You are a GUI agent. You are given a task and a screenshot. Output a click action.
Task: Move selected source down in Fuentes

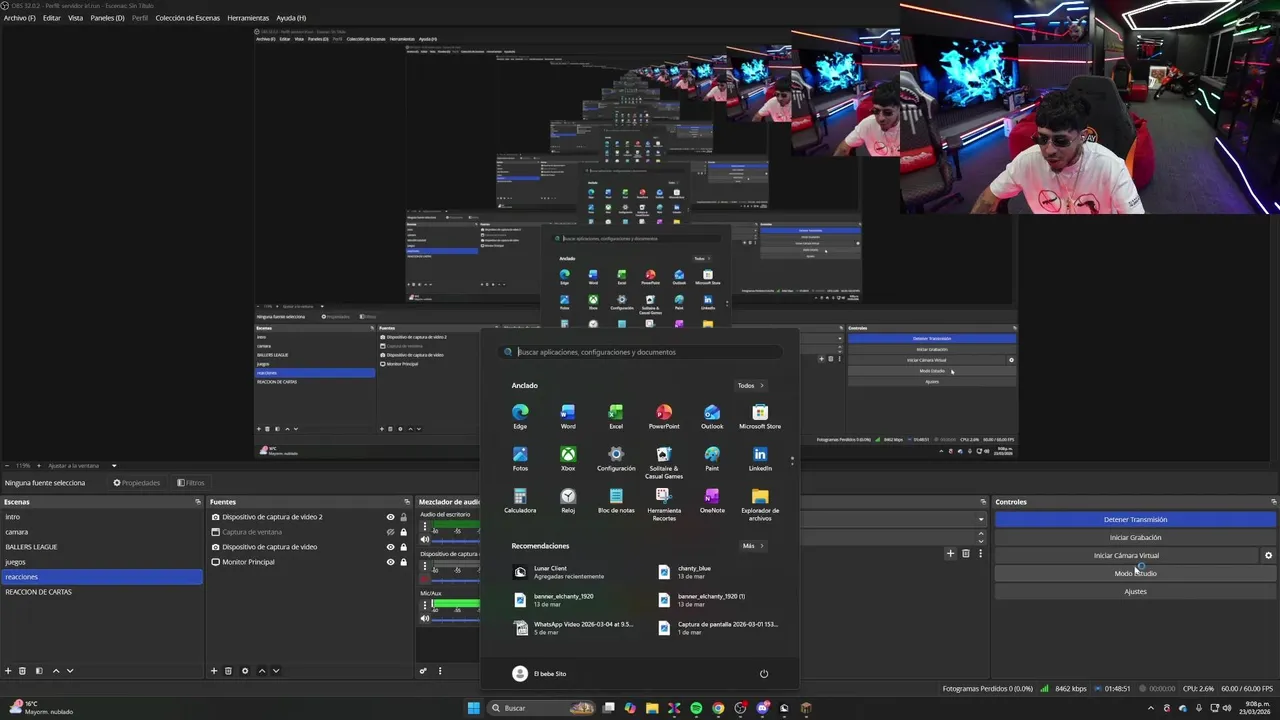click(276, 671)
